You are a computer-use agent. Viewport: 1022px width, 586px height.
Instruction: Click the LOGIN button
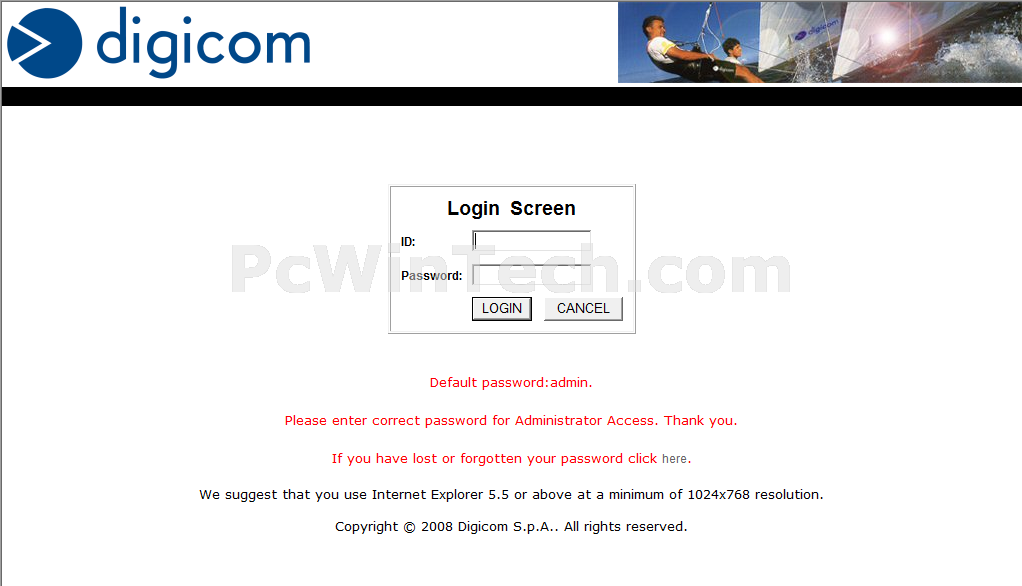point(502,308)
